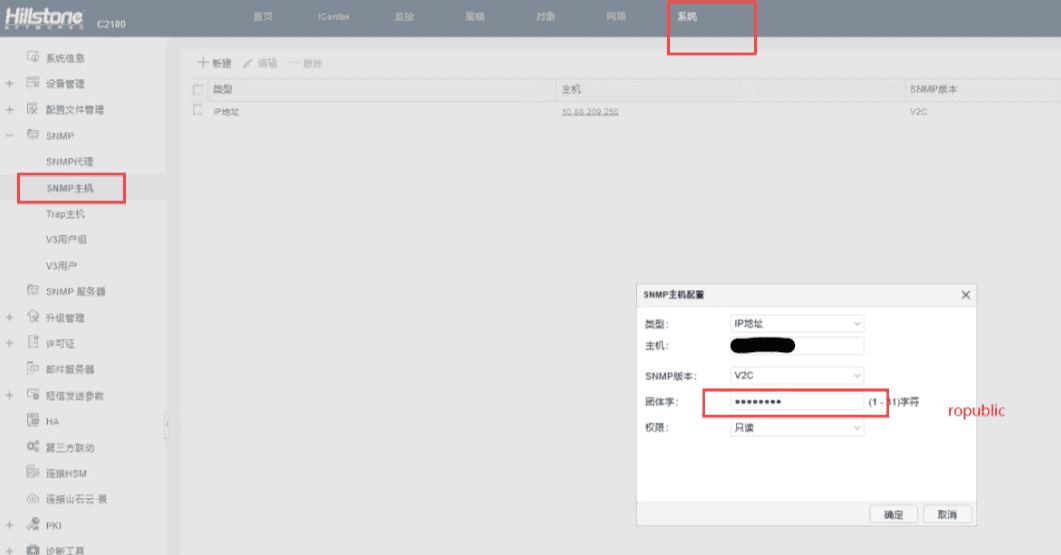Tick the checkbox for the IP地址 row
Viewport: 1061px width, 555px height.
coord(198,110)
